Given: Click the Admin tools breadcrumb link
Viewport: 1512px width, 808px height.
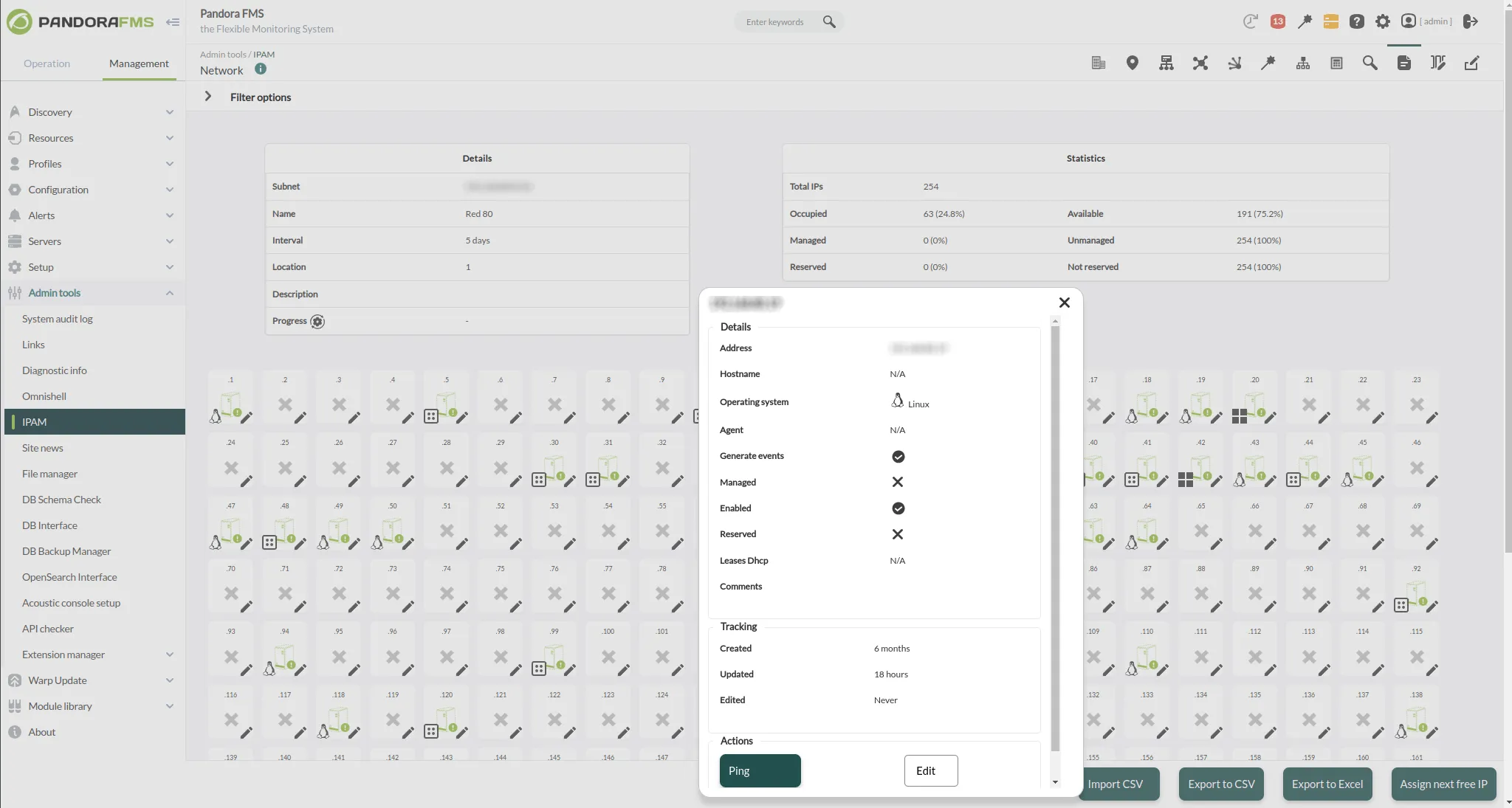Looking at the screenshot, I should tap(223, 55).
